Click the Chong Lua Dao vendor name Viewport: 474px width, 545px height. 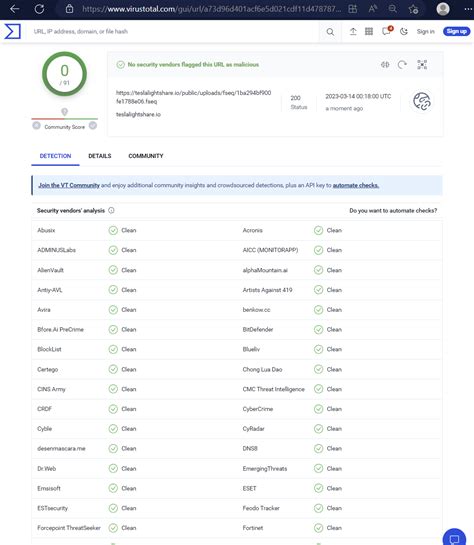(262, 369)
